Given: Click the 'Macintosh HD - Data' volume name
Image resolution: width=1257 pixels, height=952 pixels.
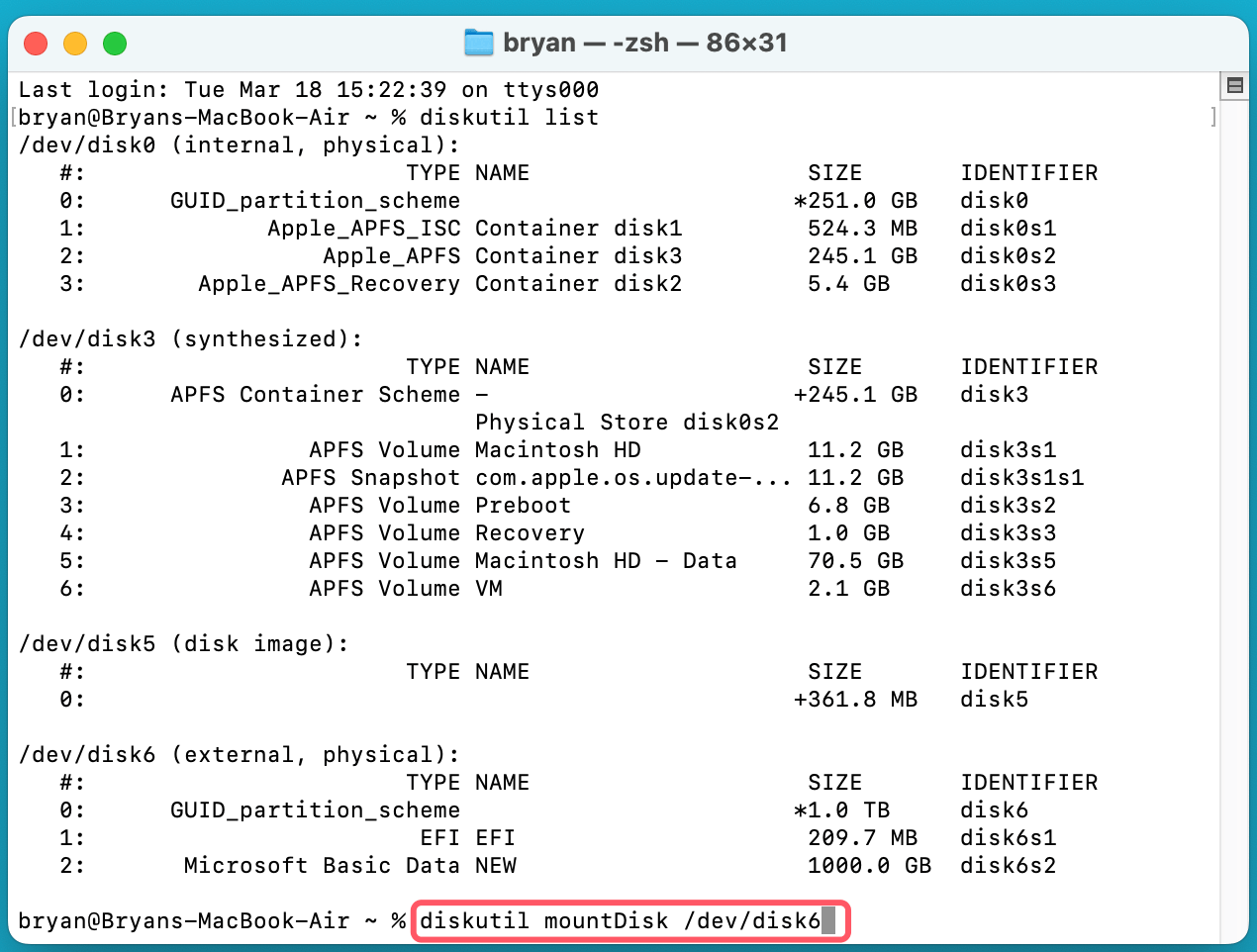Looking at the screenshot, I should [x=606, y=561].
